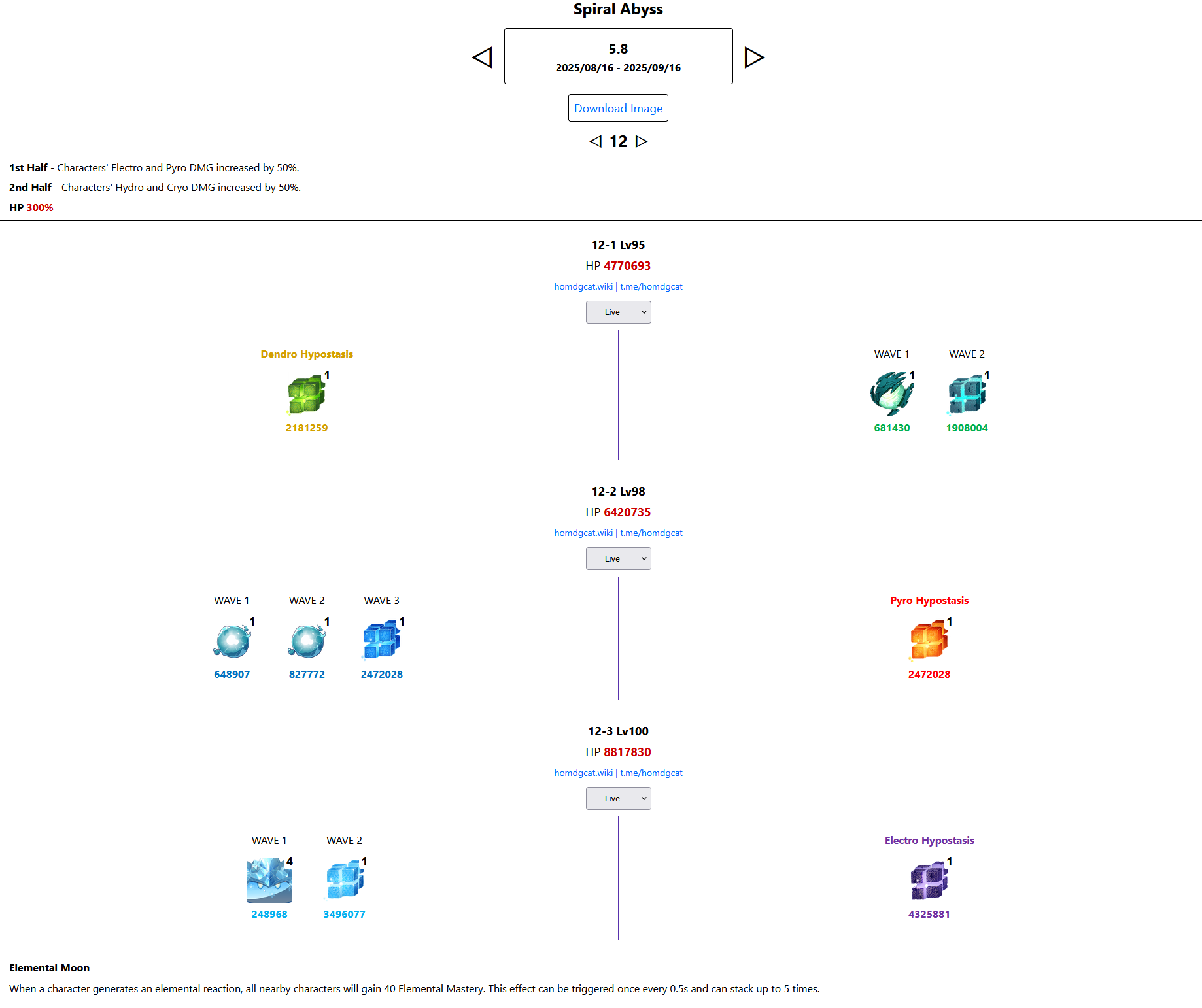Click the HP value 1908004
Screen dimensions: 1202x1008
pyautogui.click(x=967, y=428)
